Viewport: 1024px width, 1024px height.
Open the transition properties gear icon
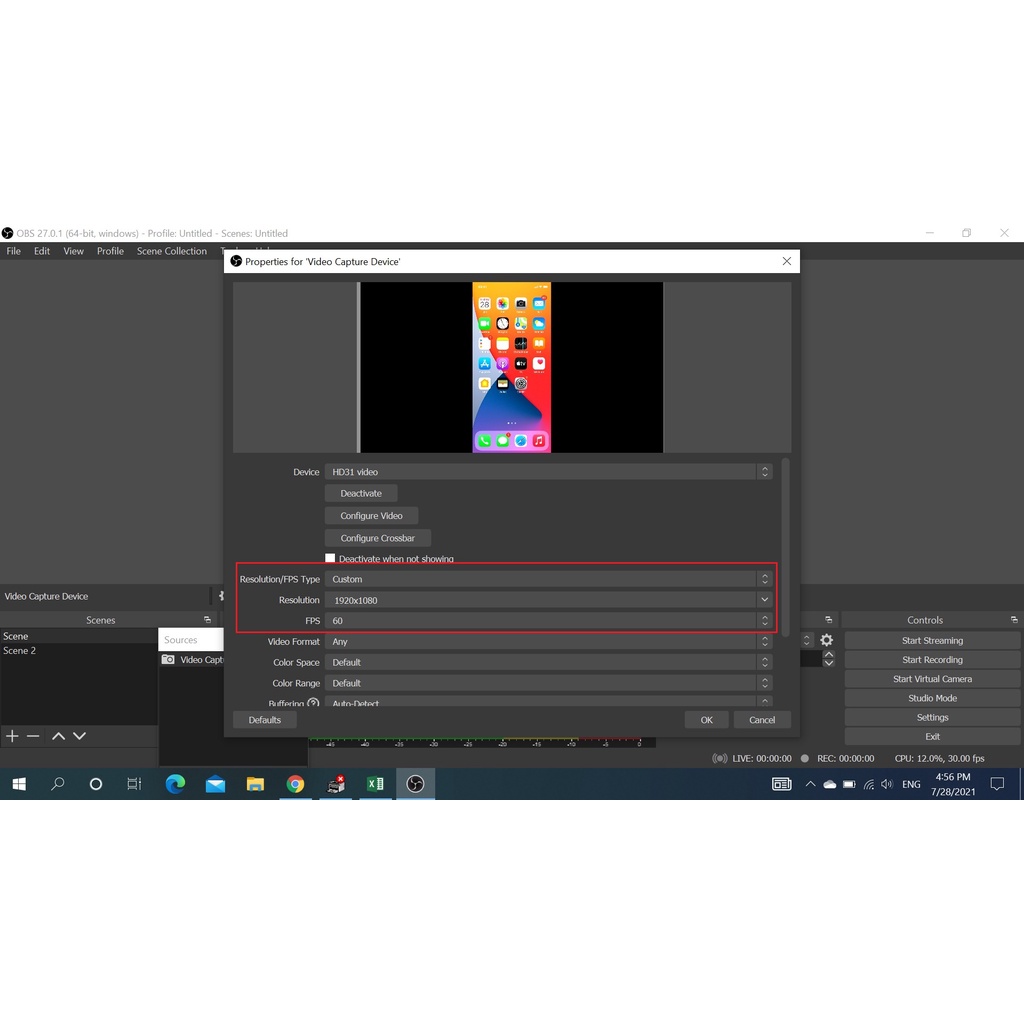(x=827, y=640)
